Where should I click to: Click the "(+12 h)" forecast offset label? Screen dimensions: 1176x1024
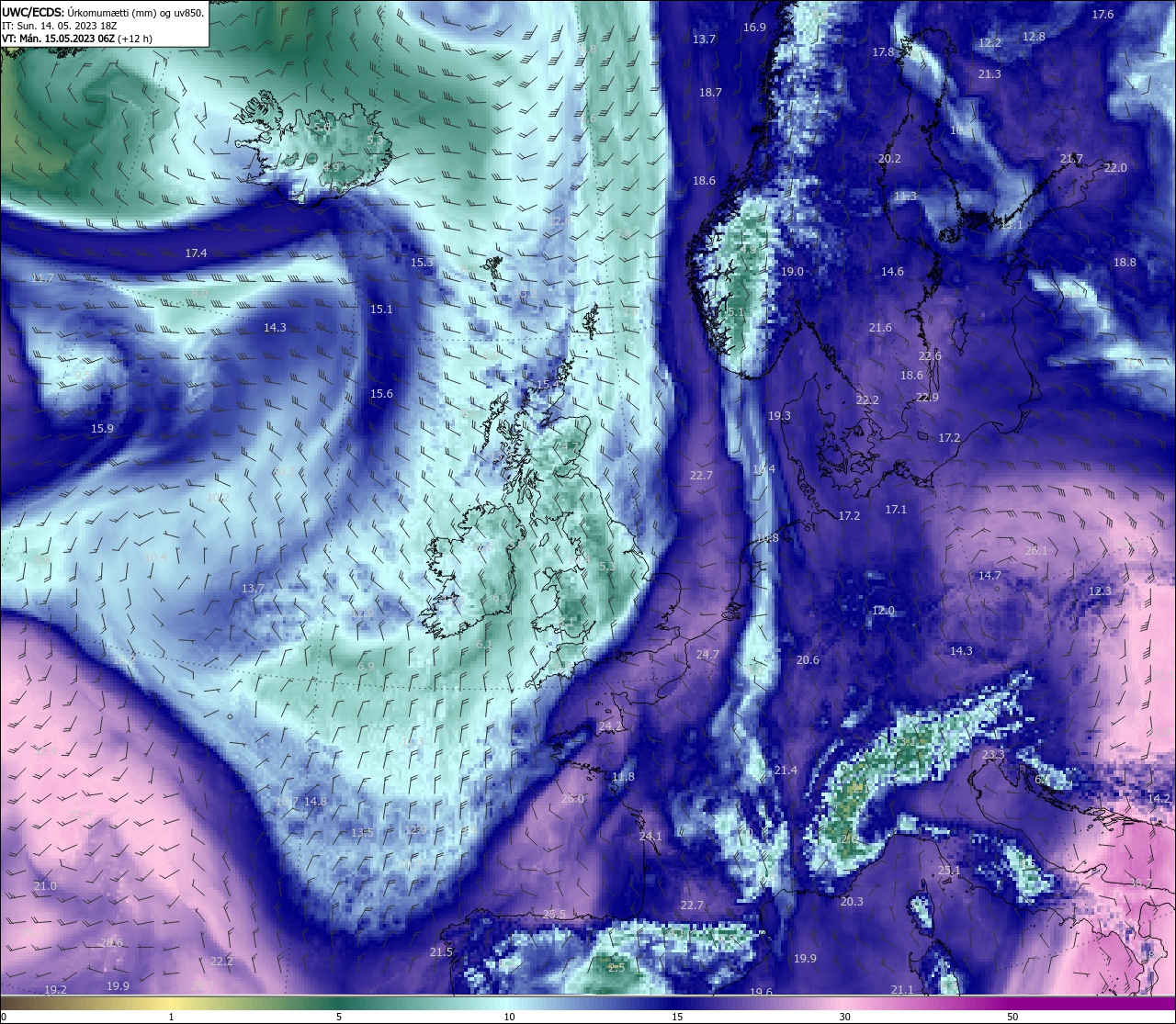click(134, 39)
